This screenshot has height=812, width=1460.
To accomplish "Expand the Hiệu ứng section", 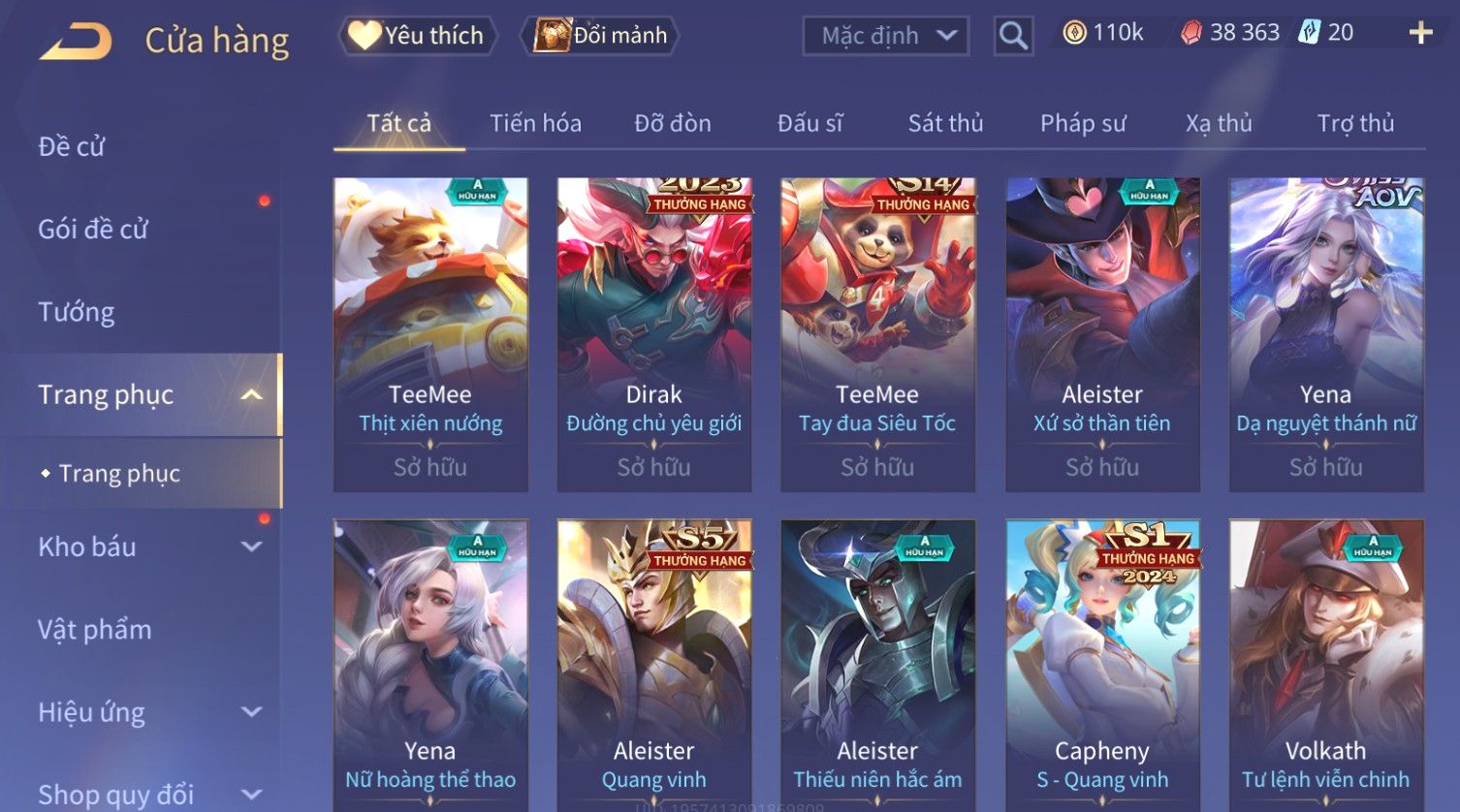I will click(251, 712).
